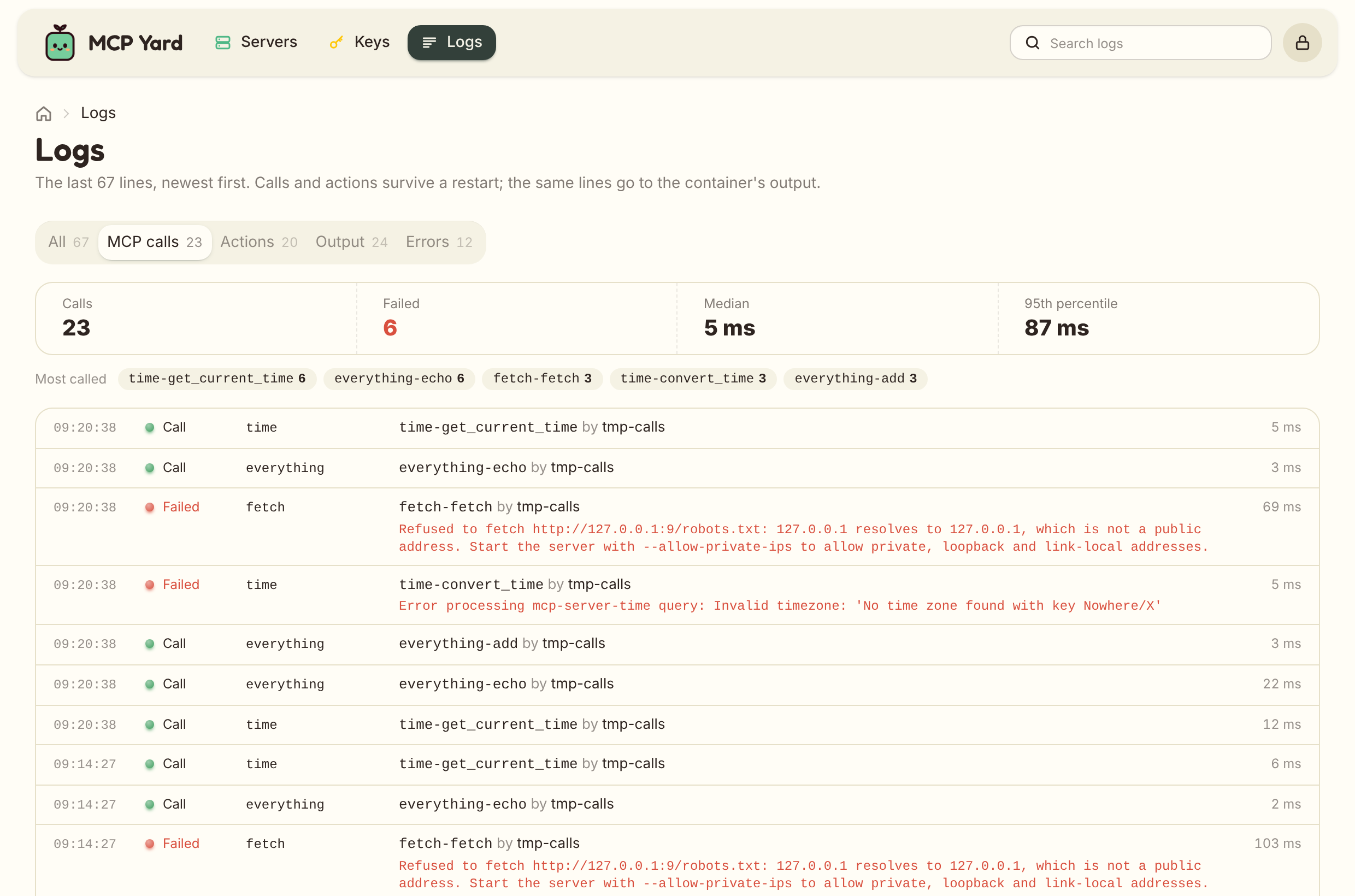Select the time-get_current_time row with 12 ms
Viewport: 1355px width, 896px height.
(x=677, y=725)
